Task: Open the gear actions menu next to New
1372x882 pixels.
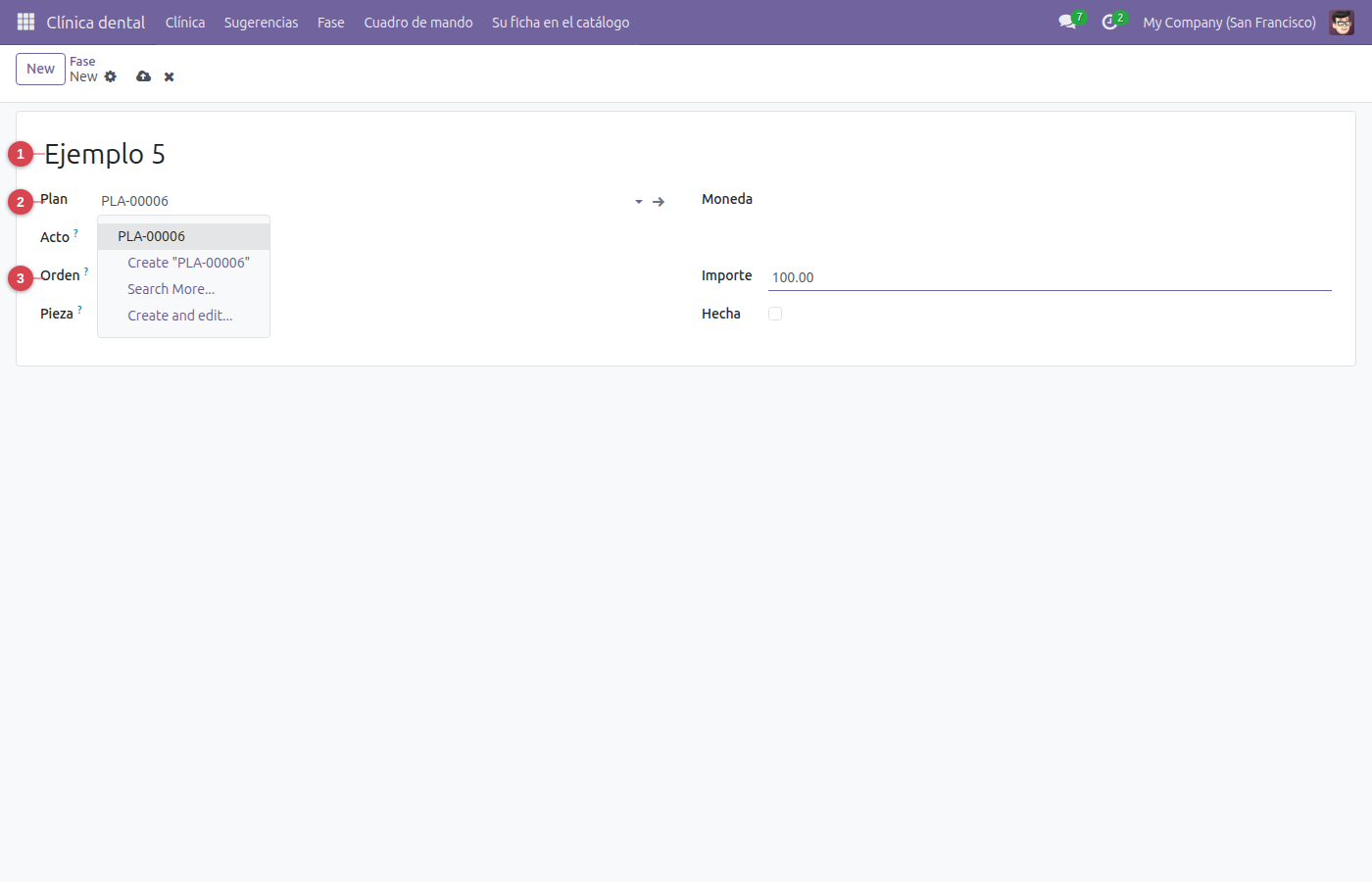Action: [x=111, y=76]
